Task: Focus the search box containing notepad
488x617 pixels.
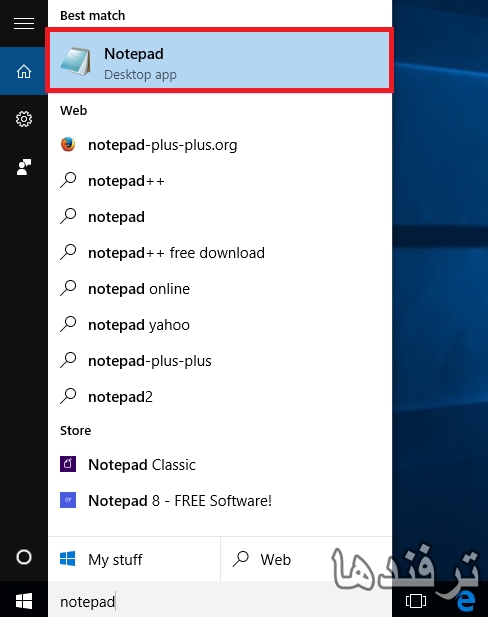Action: (x=220, y=601)
